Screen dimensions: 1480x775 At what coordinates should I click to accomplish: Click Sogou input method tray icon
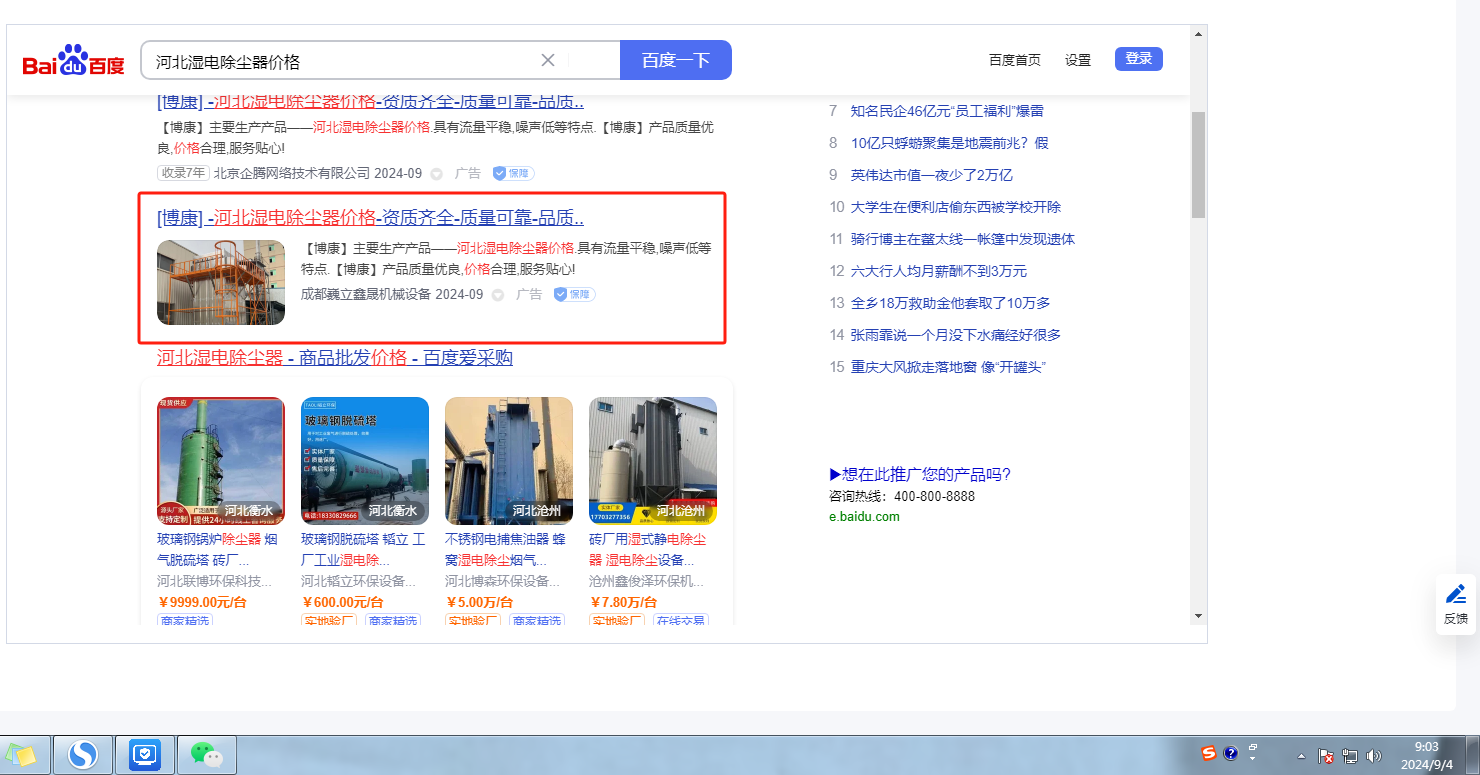(1208, 753)
